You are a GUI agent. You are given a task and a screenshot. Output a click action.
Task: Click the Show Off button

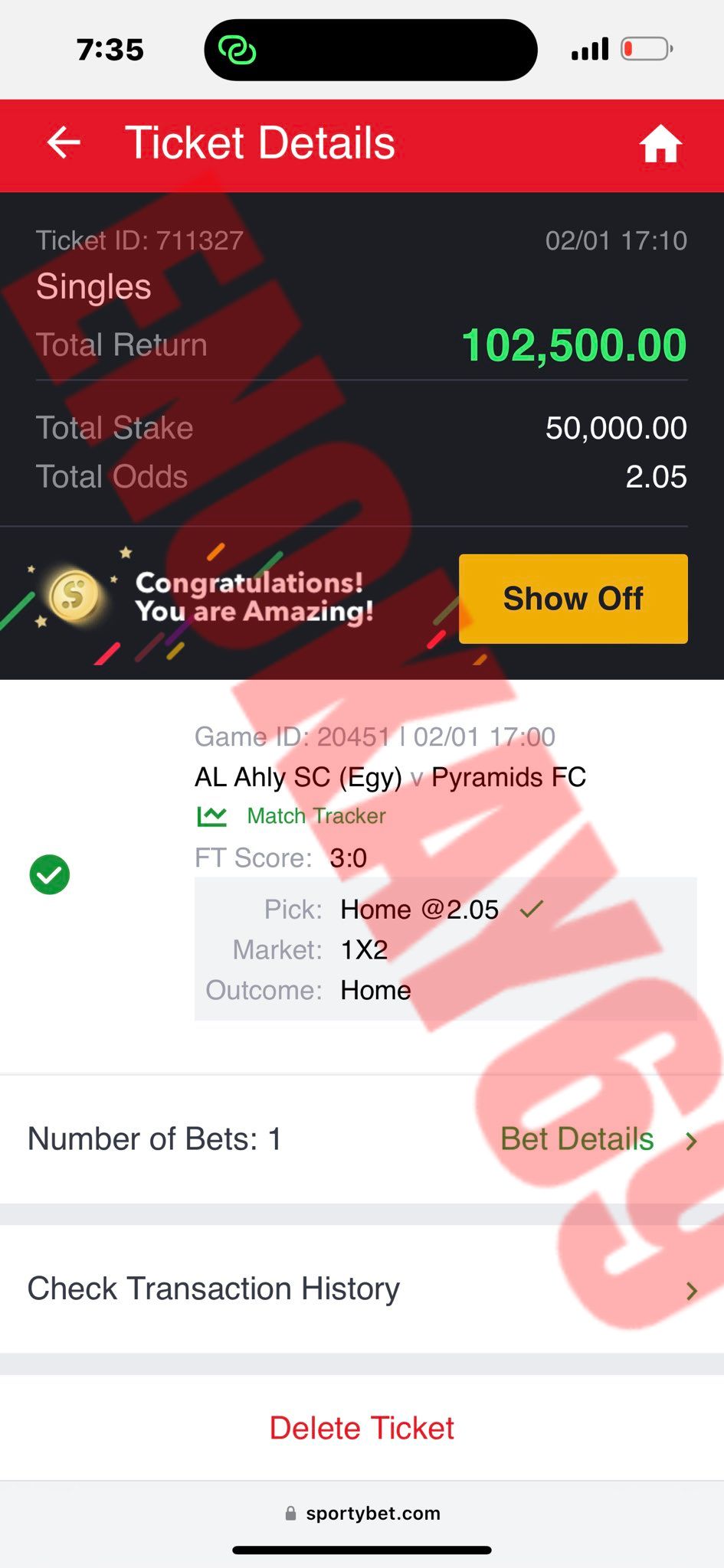click(573, 599)
